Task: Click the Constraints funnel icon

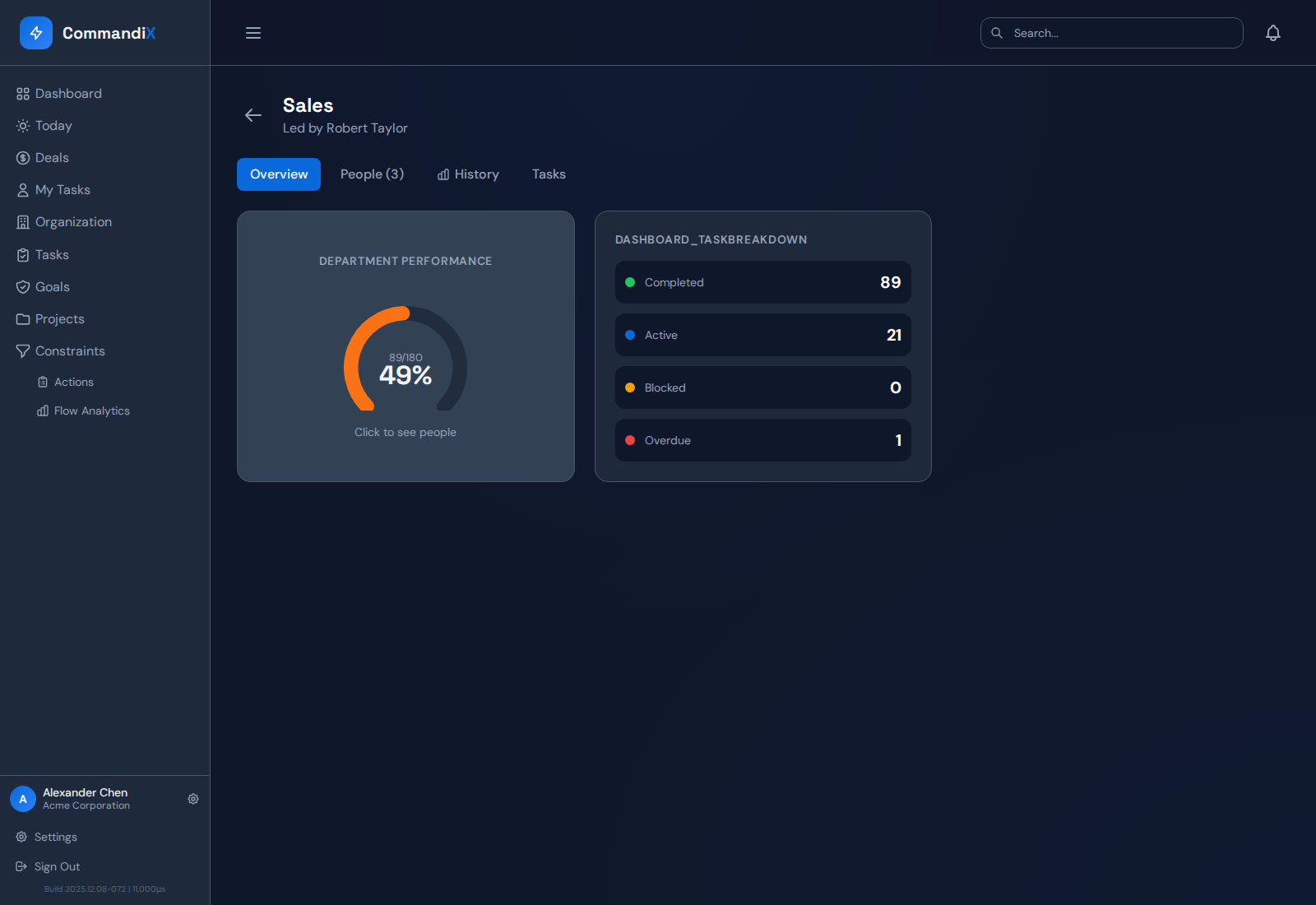Action: pyautogui.click(x=23, y=351)
